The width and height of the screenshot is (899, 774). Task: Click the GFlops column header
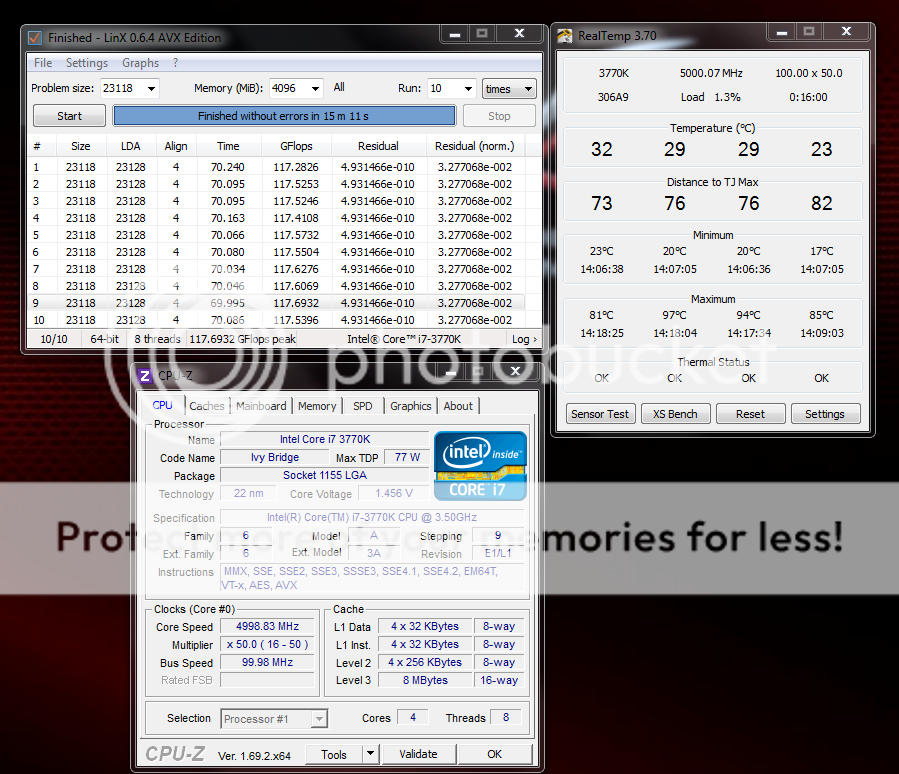(295, 146)
